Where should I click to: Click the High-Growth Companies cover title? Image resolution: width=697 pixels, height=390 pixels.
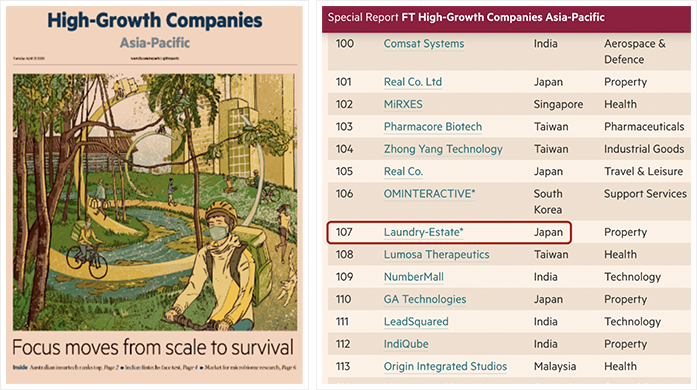tap(155, 20)
